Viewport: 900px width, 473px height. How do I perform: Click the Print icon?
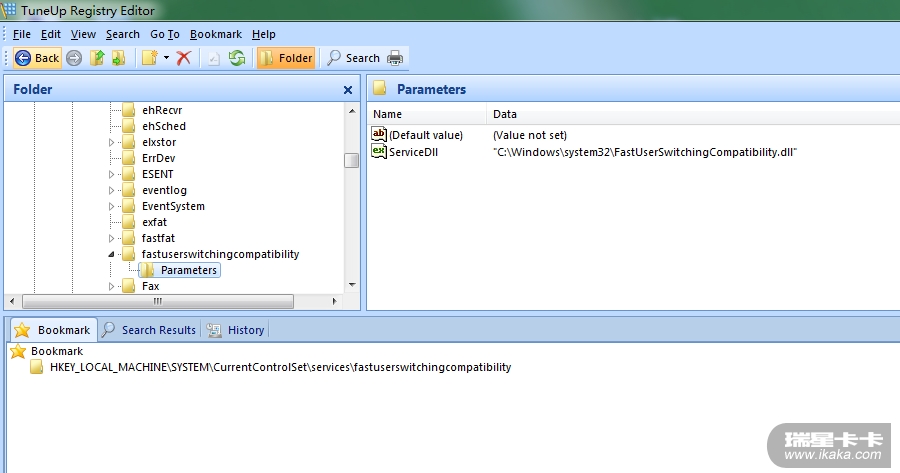[395, 58]
